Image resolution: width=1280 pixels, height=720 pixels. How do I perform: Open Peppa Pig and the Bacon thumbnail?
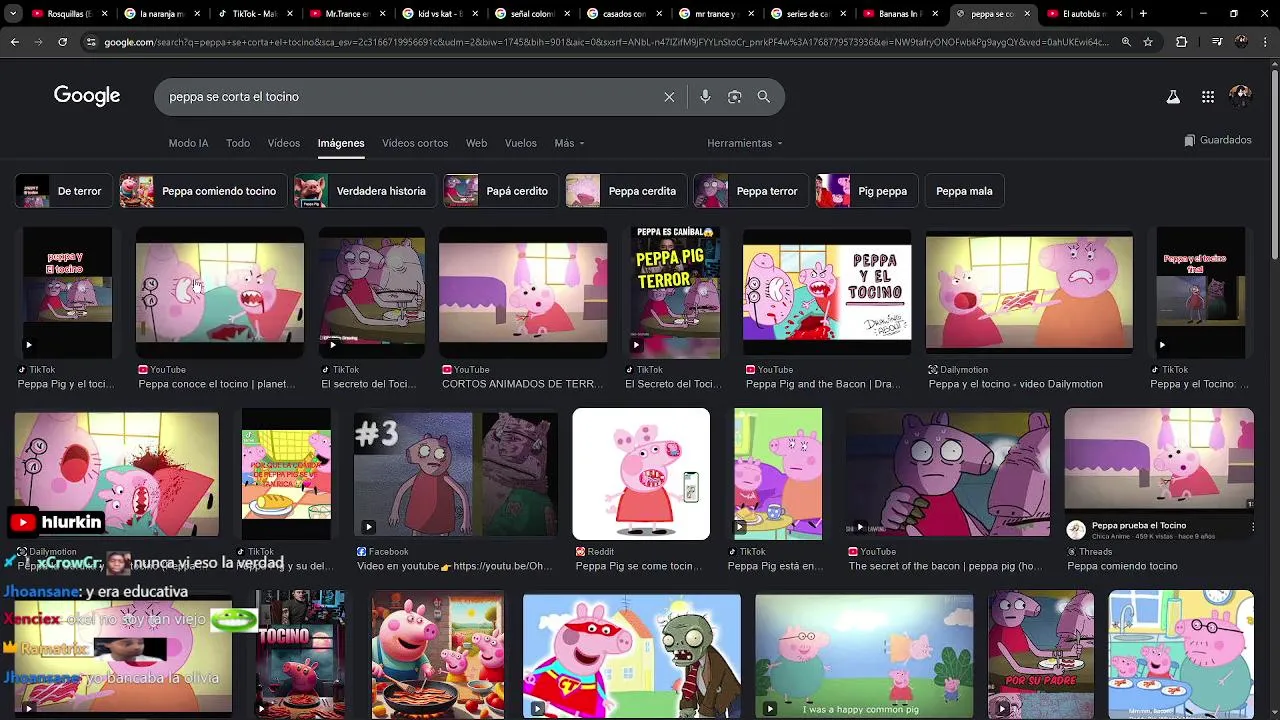[x=827, y=293]
